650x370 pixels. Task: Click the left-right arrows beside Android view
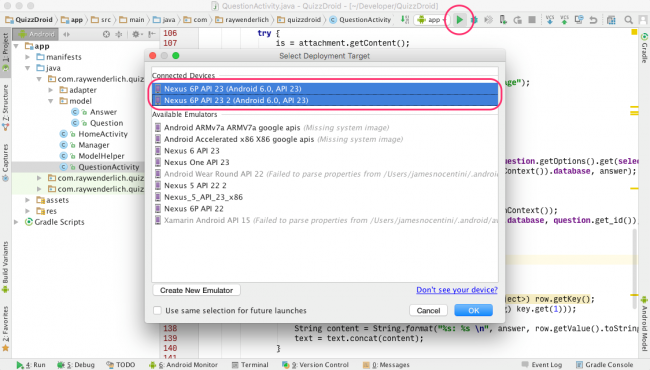point(66,34)
